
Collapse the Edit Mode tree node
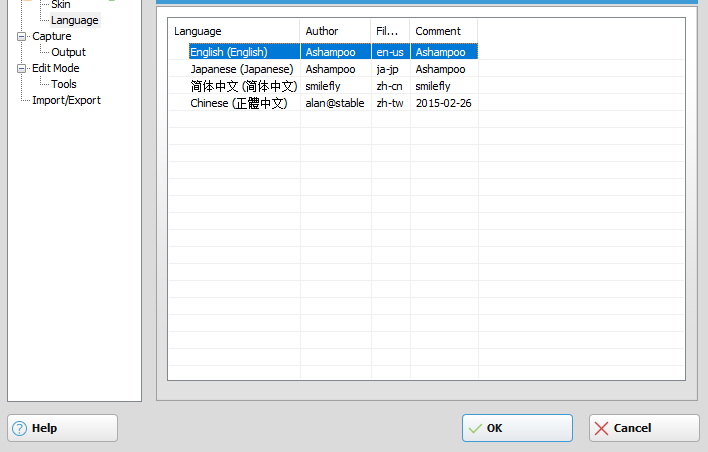tap(22, 68)
